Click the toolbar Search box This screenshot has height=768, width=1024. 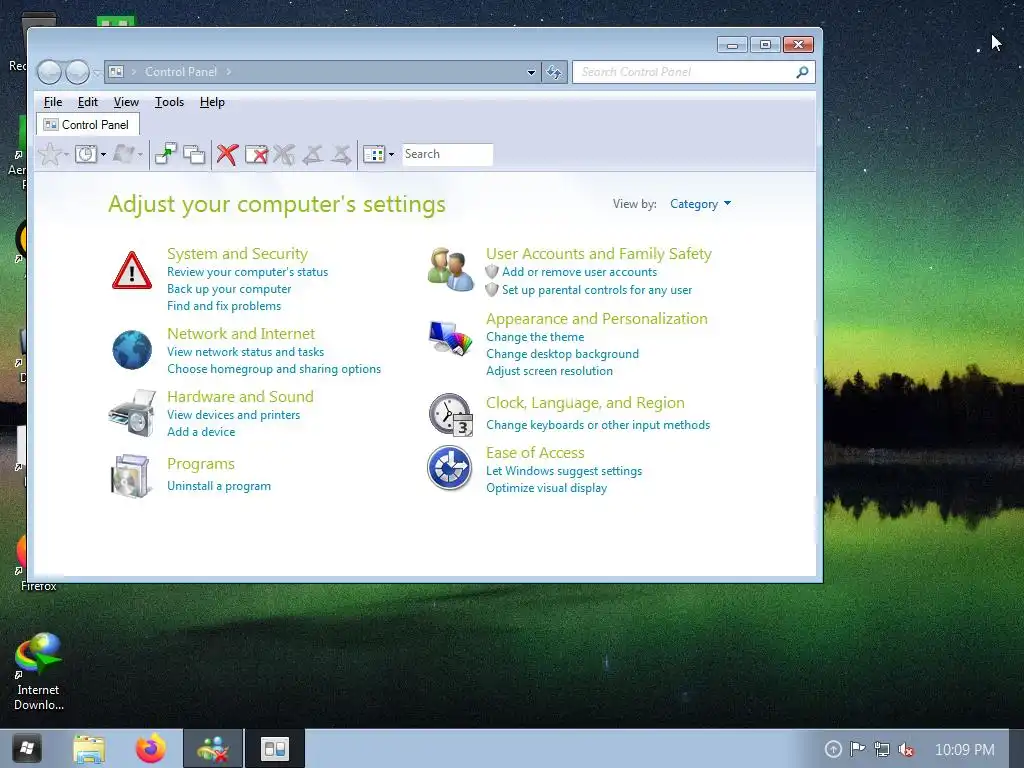point(447,154)
